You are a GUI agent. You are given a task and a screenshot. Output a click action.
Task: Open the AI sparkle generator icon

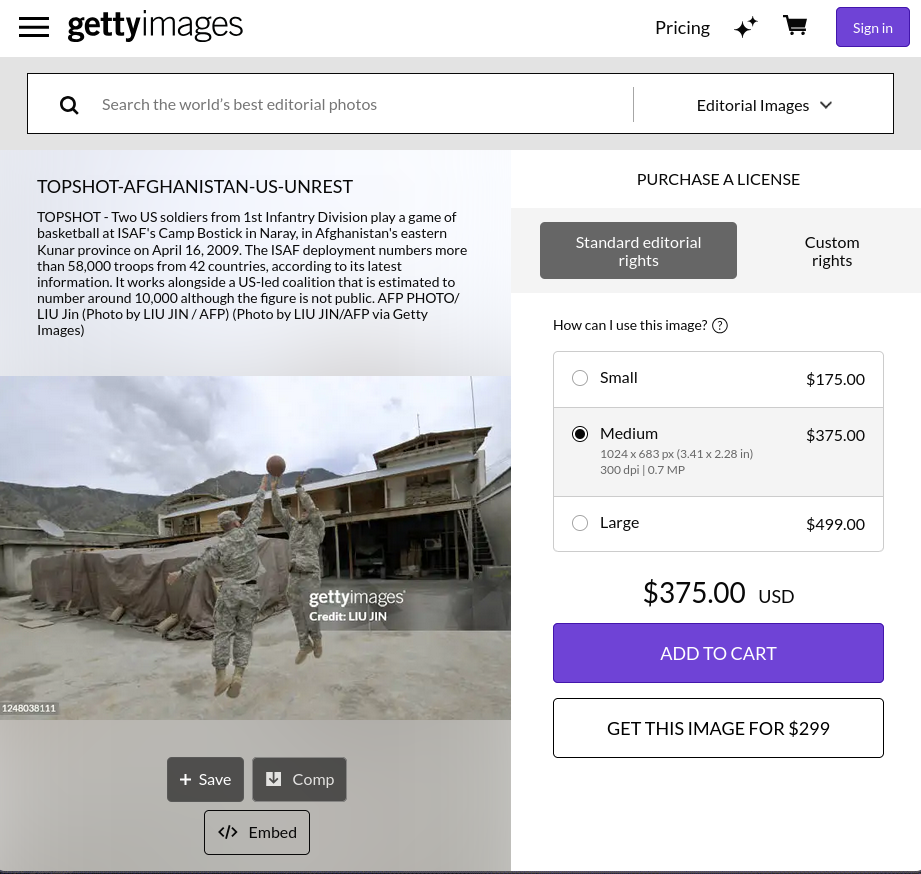click(x=745, y=27)
